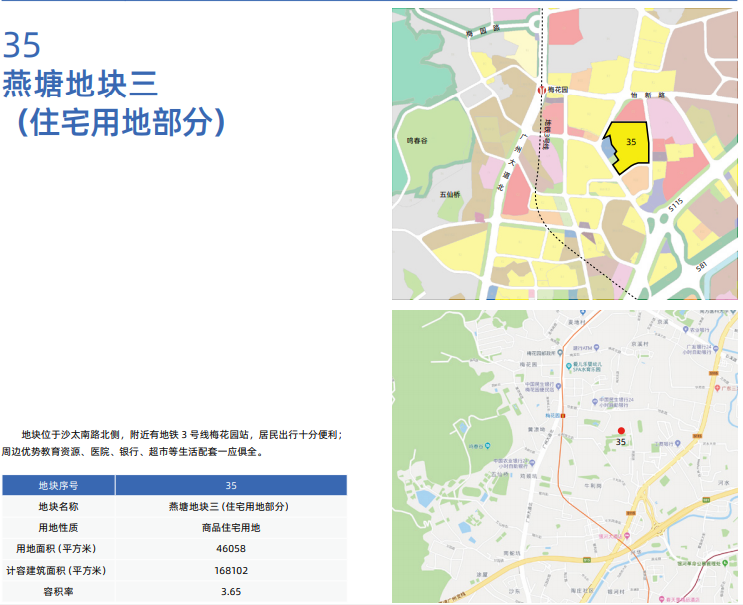Click the S115 road label on zoning map
The width and height of the screenshot is (743, 605).
[676, 204]
